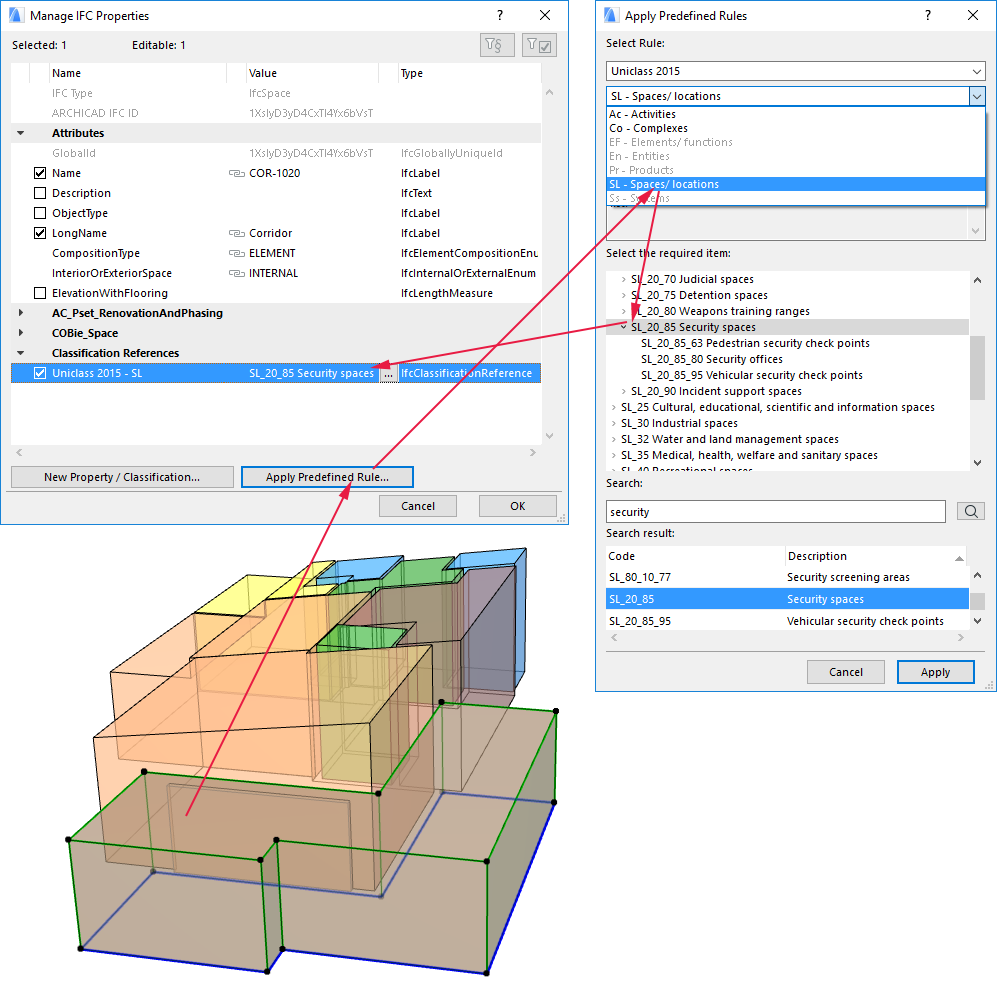Select SL_20_80 Weapons training ranges
This screenshot has height=982, width=997.
coord(720,311)
